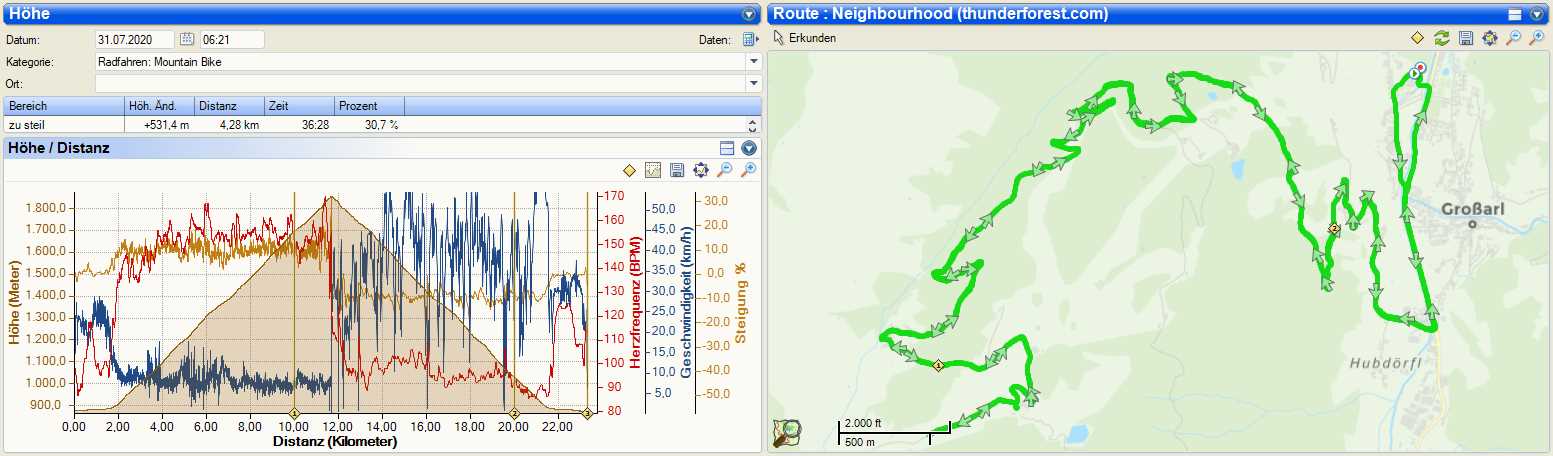
Task: Toggle split view of Höhe / Distanz panel
Action: (727, 148)
